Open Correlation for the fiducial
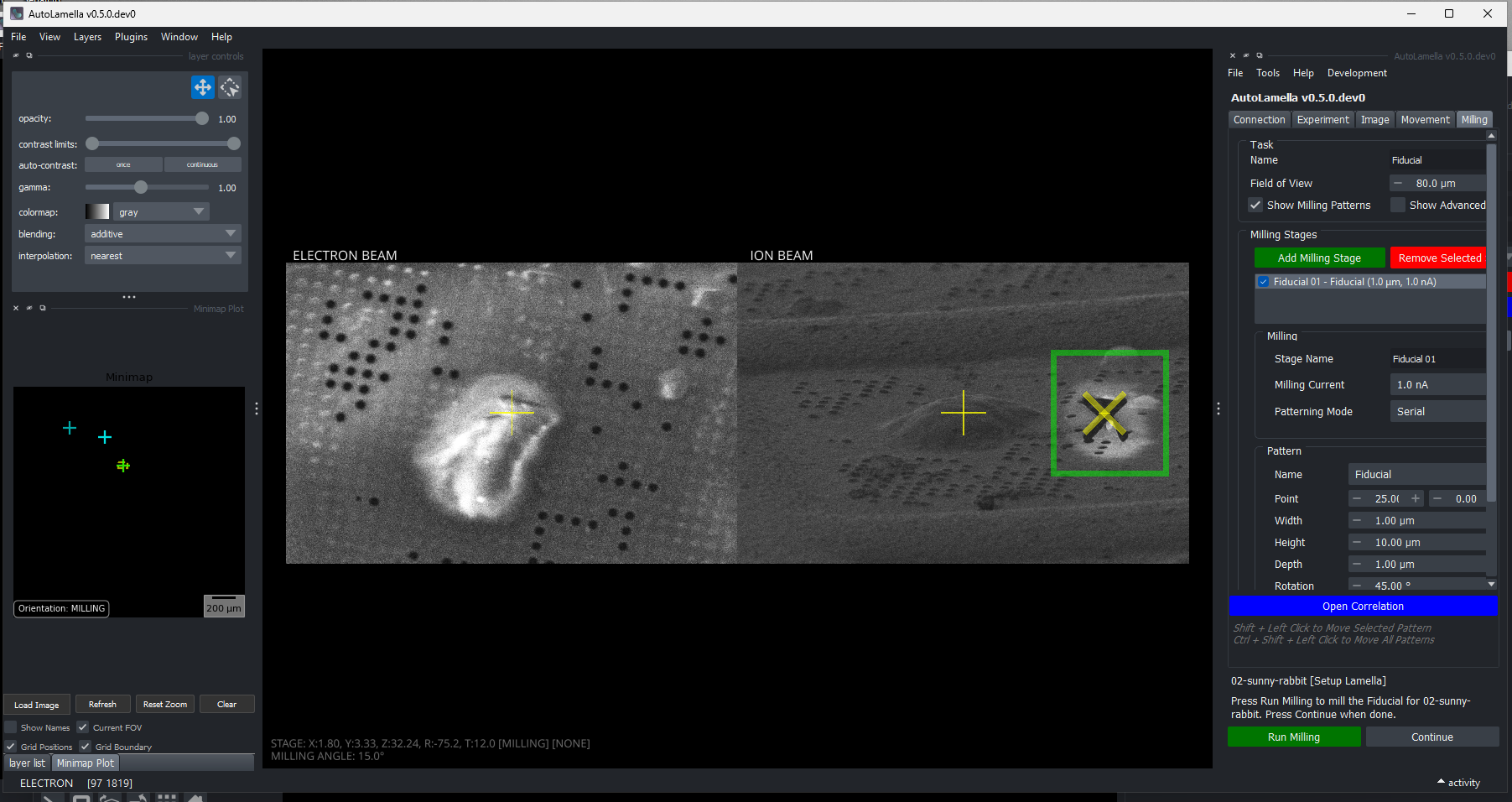Image resolution: width=1512 pixels, height=802 pixels. click(x=1363, y=606)
